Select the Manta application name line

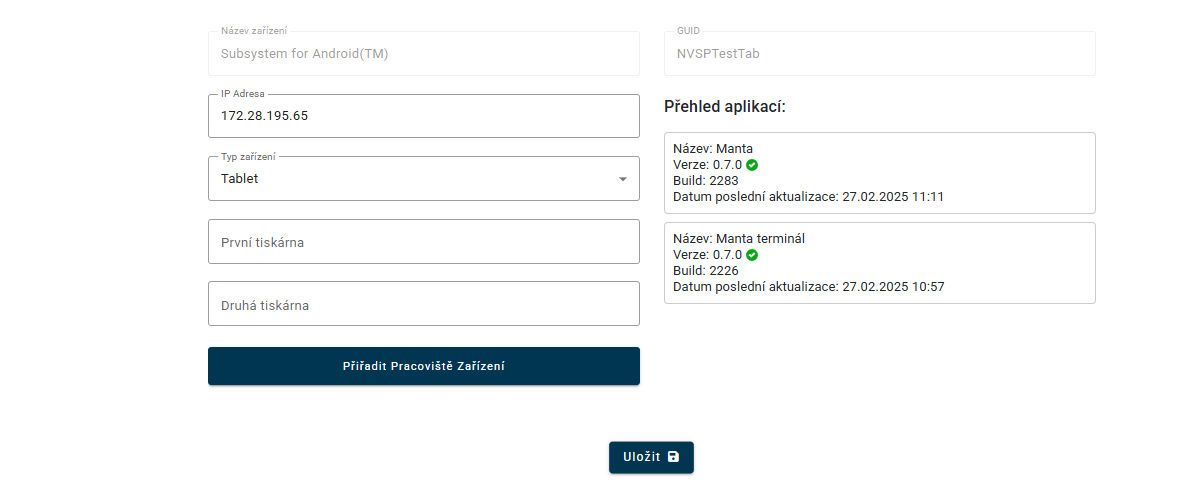[713, 149]
